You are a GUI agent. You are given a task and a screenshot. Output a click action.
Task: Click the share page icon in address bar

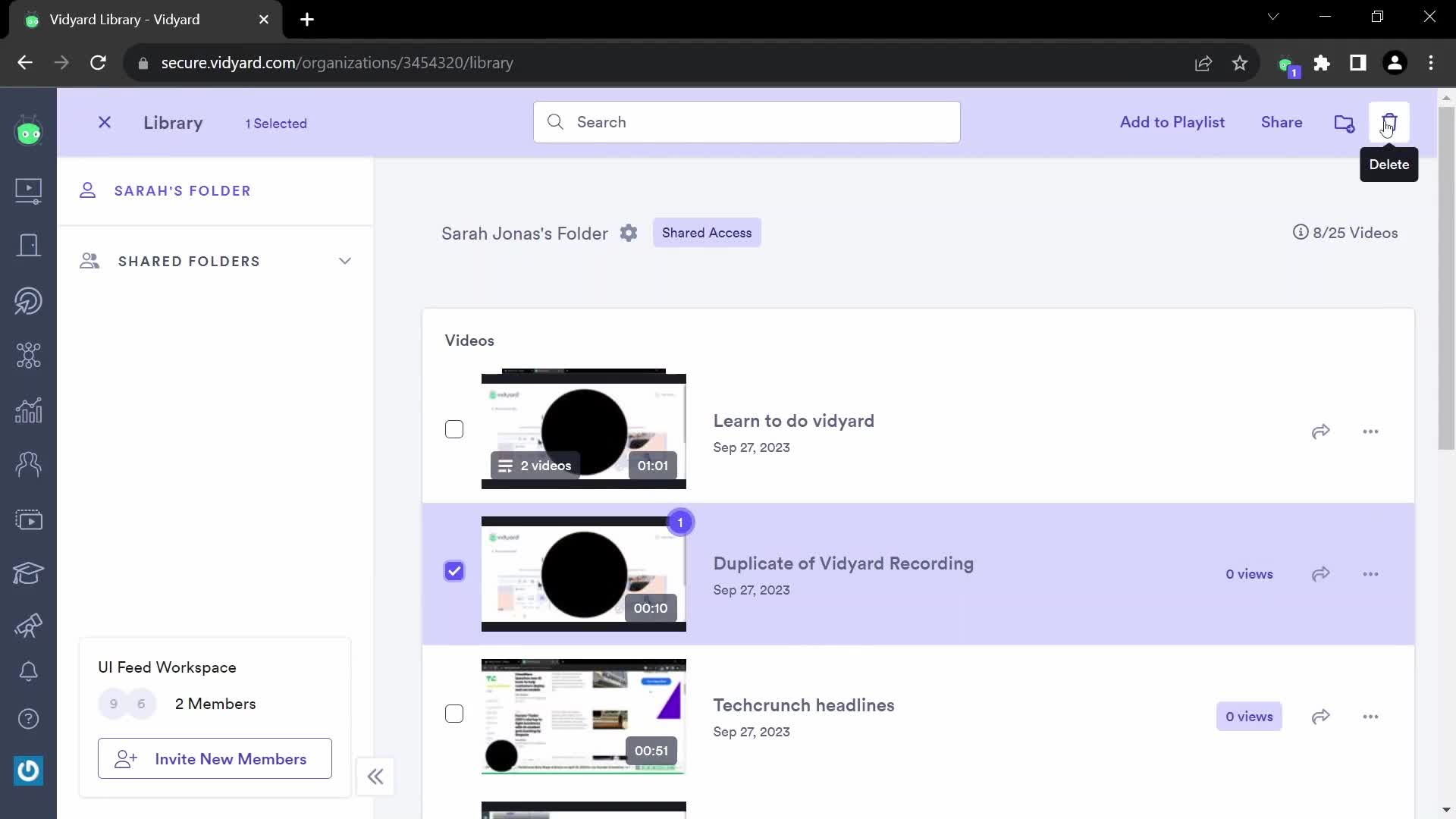(1203, 63)
